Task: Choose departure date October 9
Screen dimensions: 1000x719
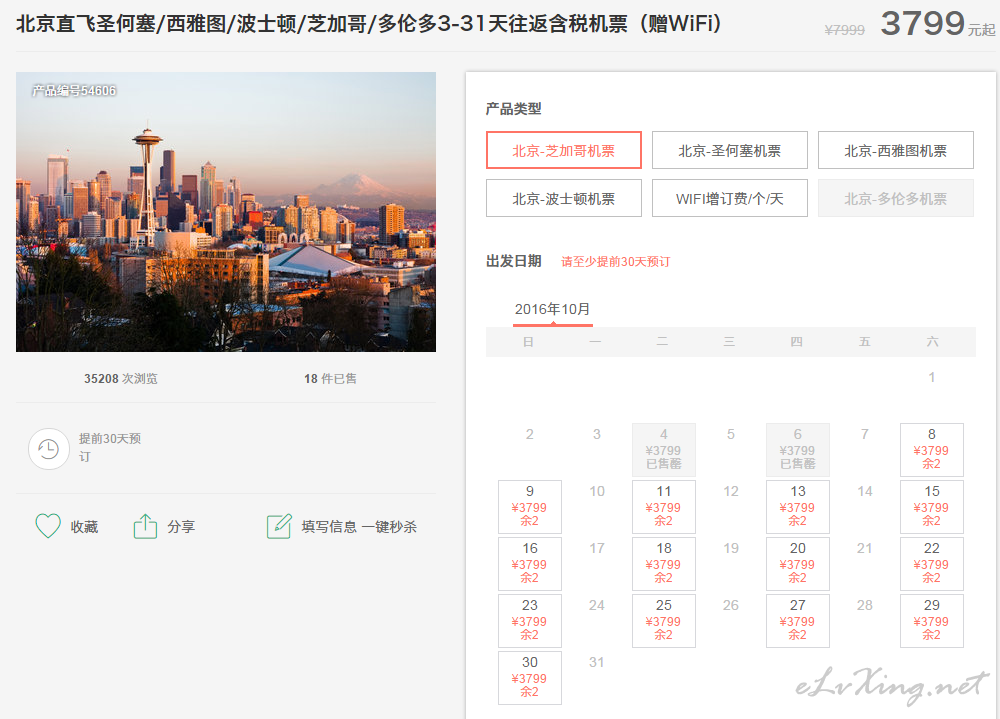Action: pyautogui.click(x=530, y=507)
